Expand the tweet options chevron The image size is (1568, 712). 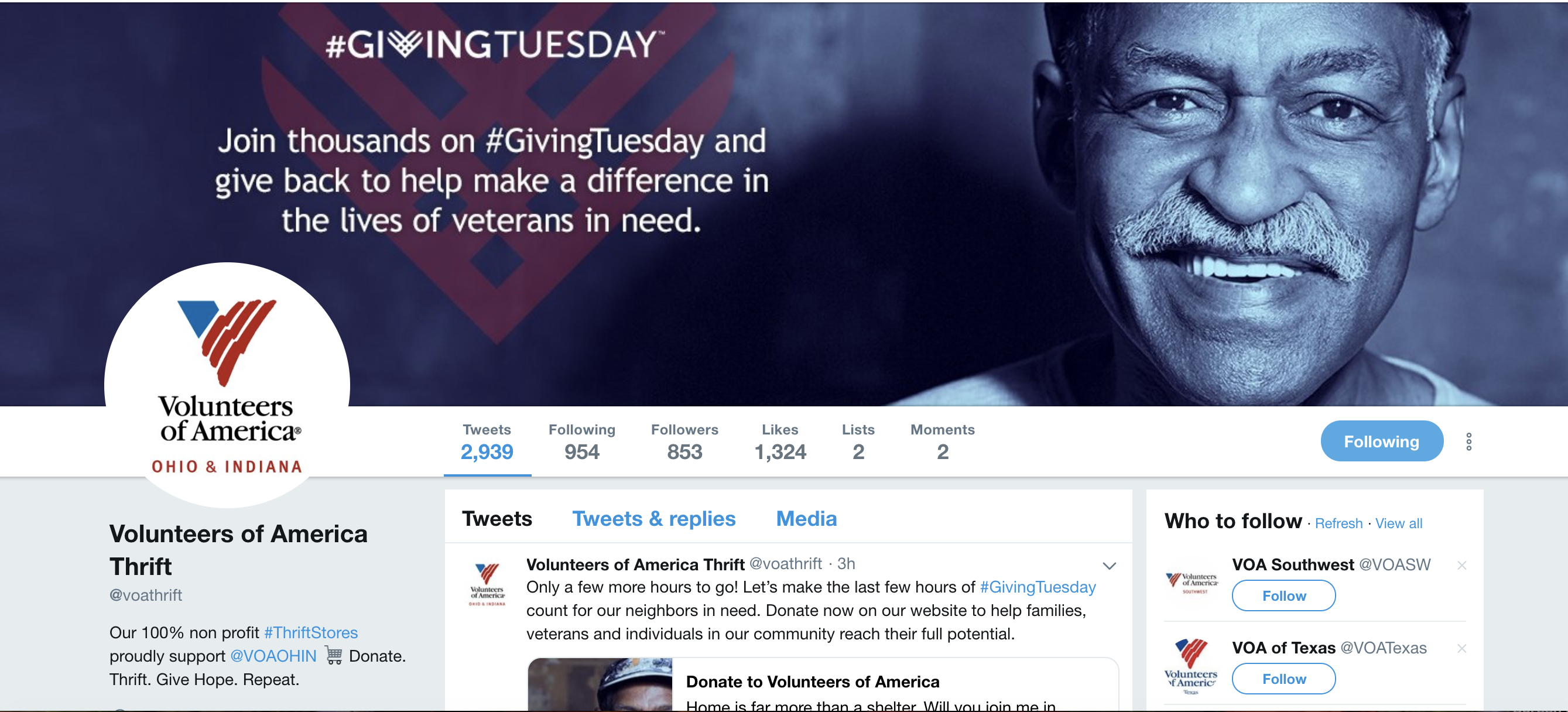1109,566
